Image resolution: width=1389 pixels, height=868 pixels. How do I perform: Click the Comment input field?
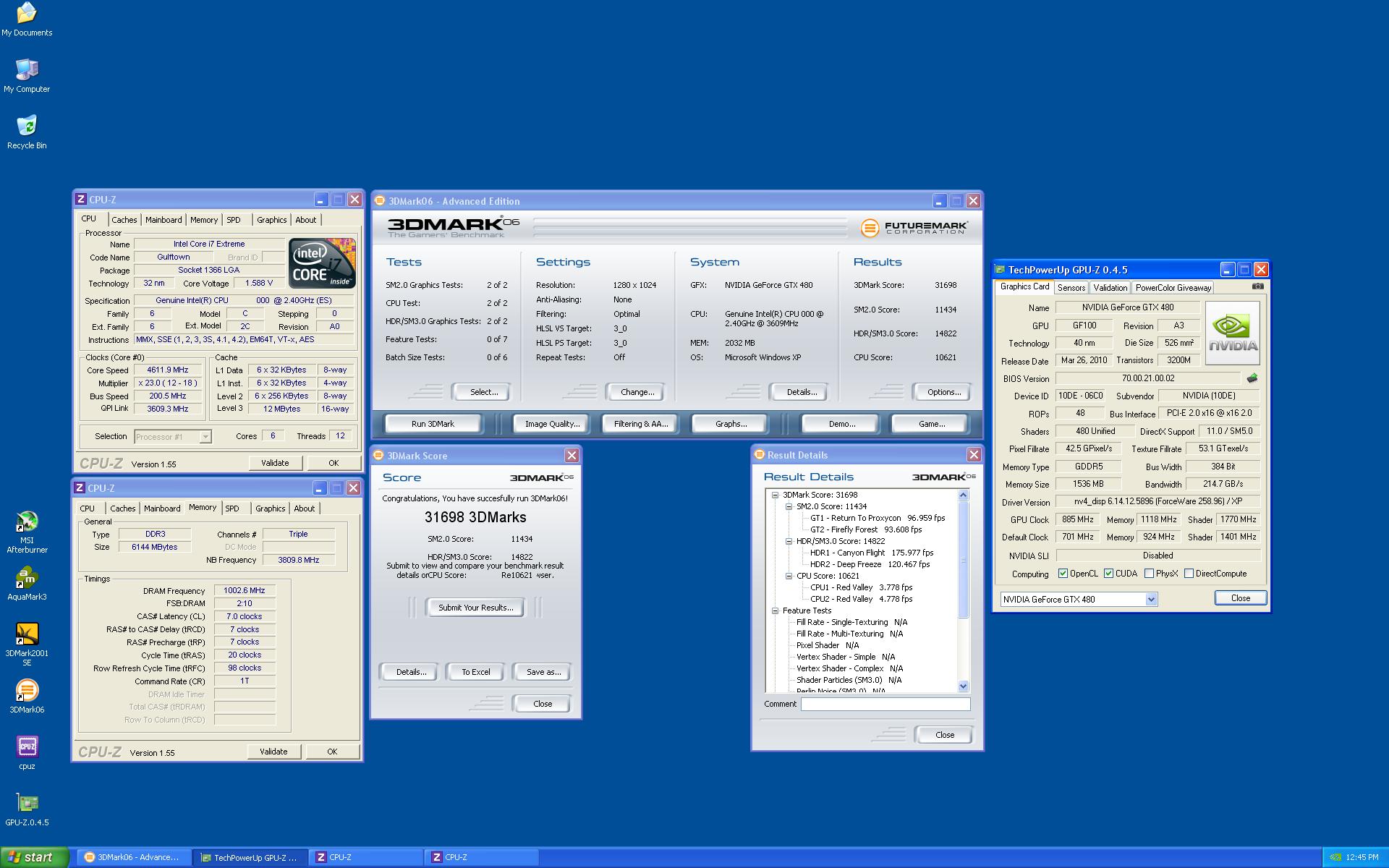pos(885,704)
